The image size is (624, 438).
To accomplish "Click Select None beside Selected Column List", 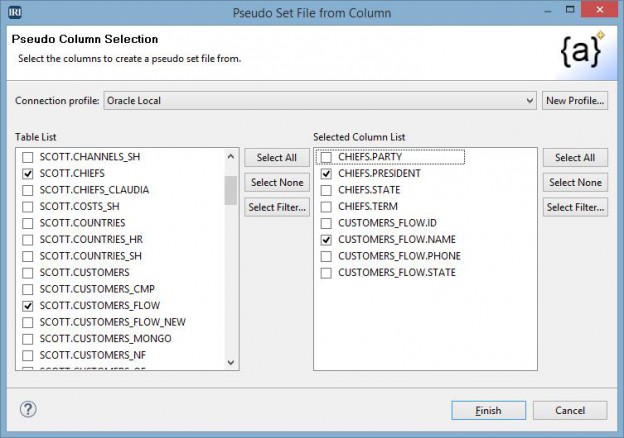I will click(x=575, y=182).
